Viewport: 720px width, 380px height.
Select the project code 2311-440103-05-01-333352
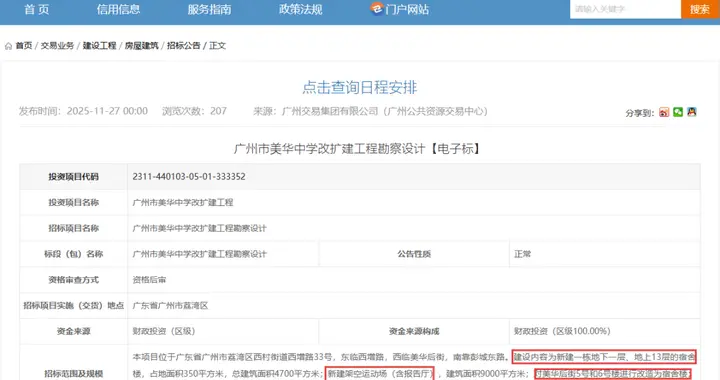click(x=189, y=176)
